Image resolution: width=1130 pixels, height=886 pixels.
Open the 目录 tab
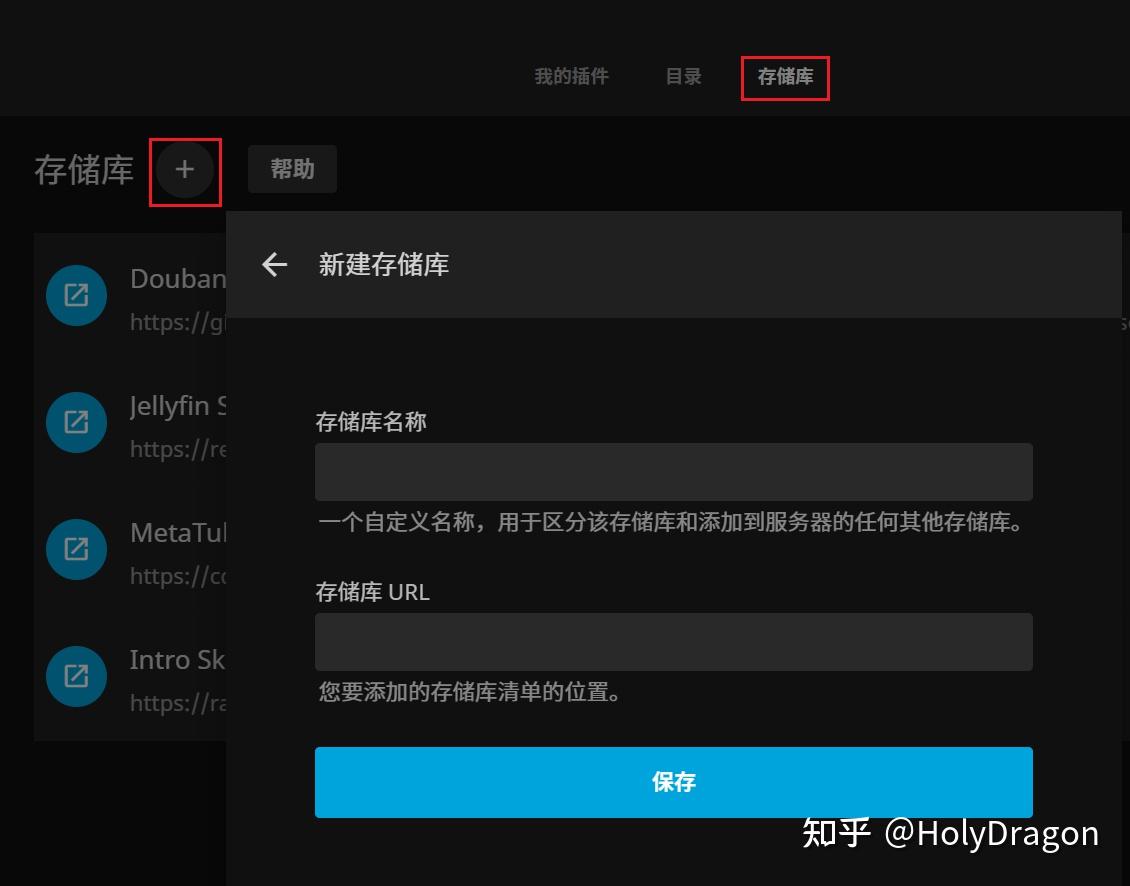683,76
